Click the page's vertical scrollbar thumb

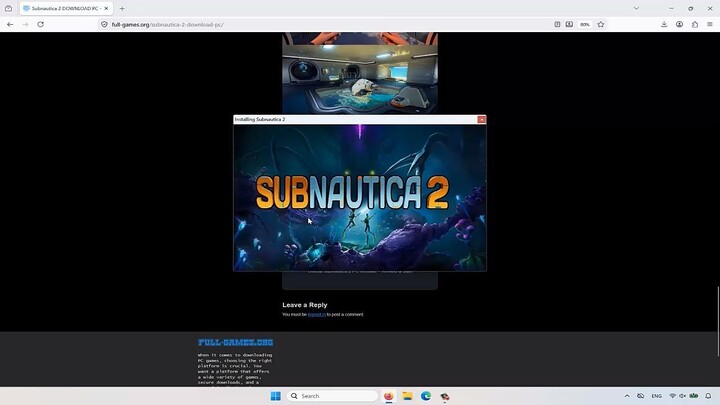pyautogui.click(x=718, y=321)
